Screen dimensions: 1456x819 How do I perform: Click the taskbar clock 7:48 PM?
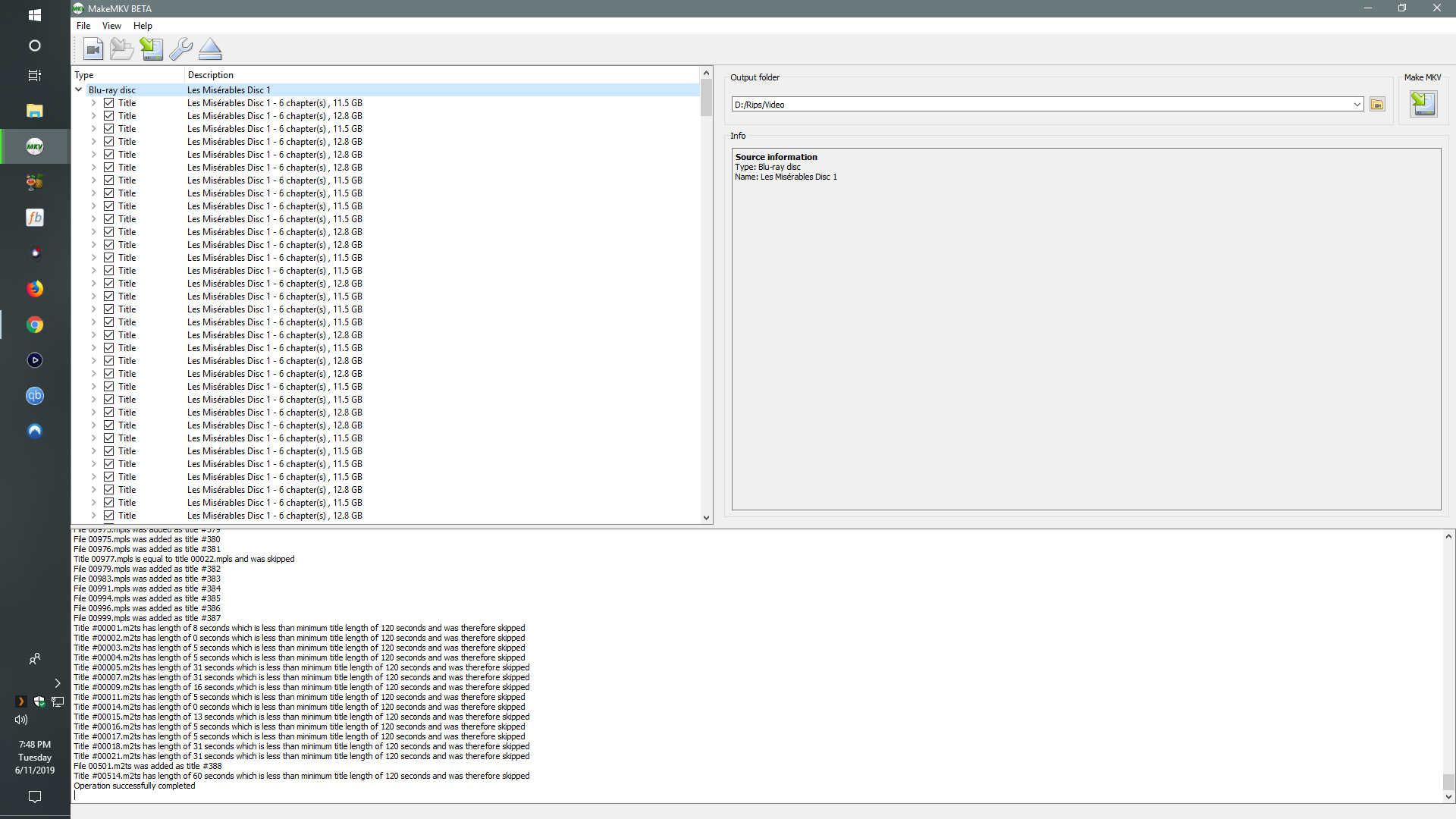tap(35, 745)
